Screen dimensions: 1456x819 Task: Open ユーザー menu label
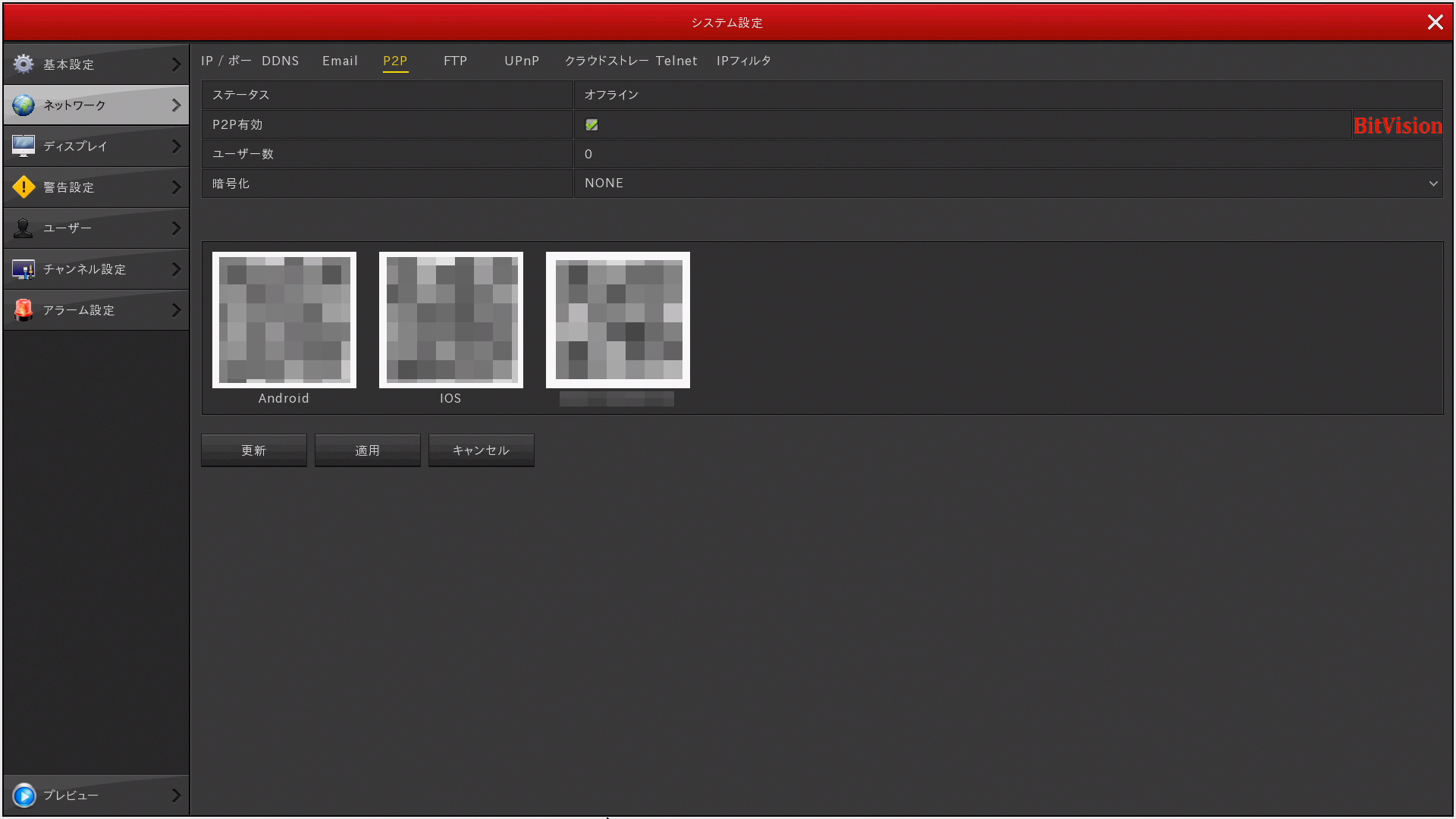67,228
